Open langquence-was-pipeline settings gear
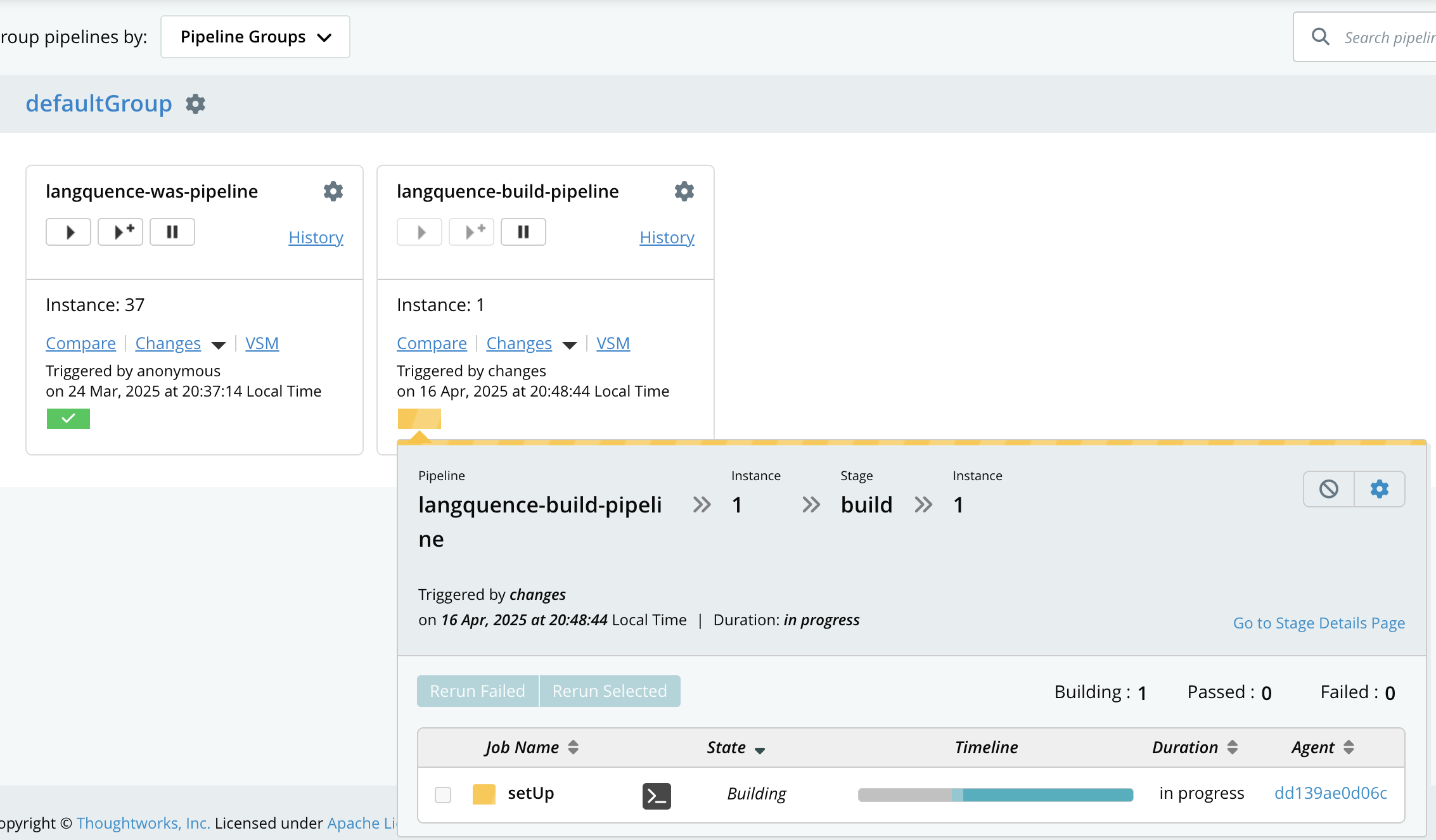This screenshot has width=1436, height=840. click(333, 191)
